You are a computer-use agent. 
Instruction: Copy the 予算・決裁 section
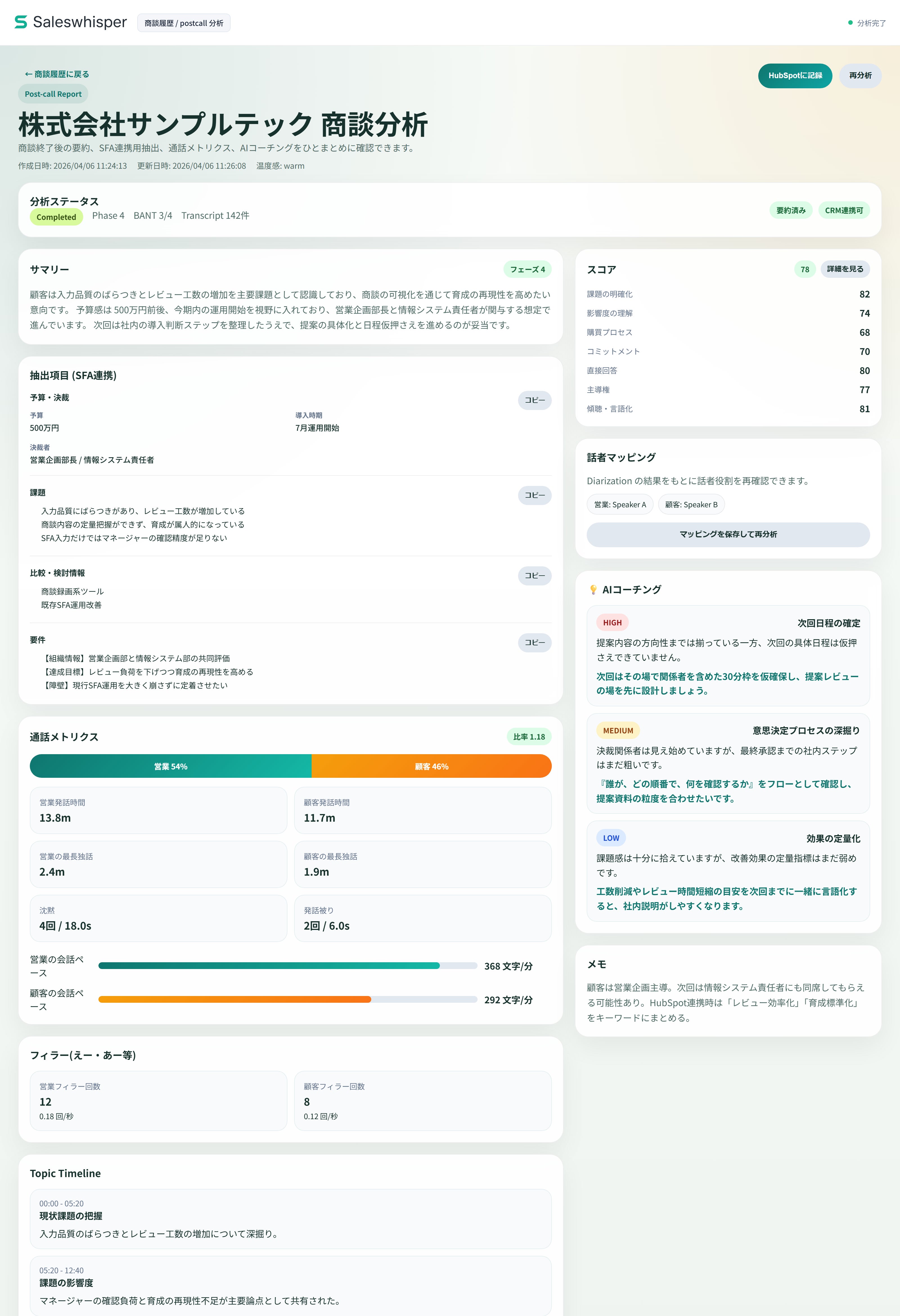[534, 400]
